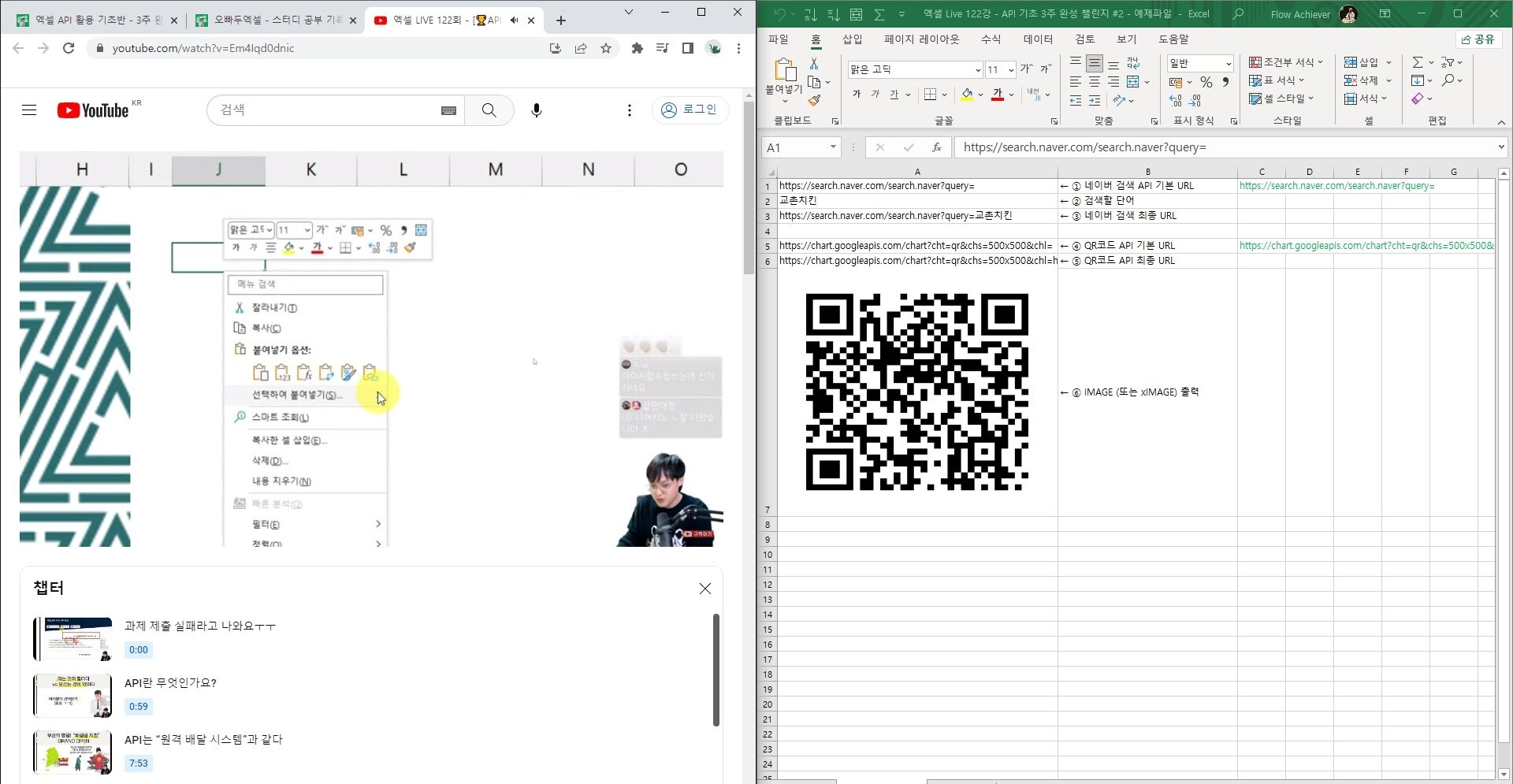Click the YouTube search magnifier button
Screen dimensions: 1513x784
489,110
